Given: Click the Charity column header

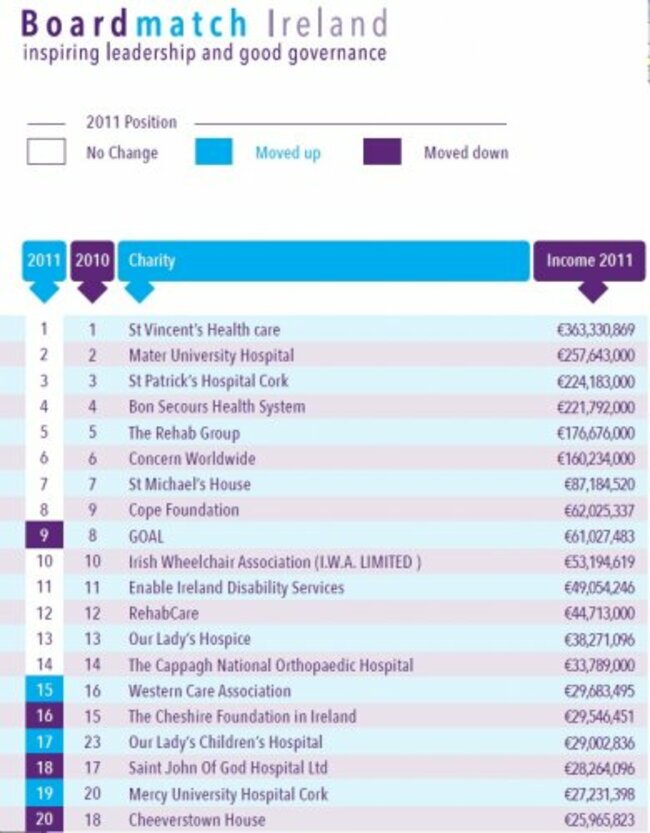Looking at the screenshot, I should tap(323, 261).
